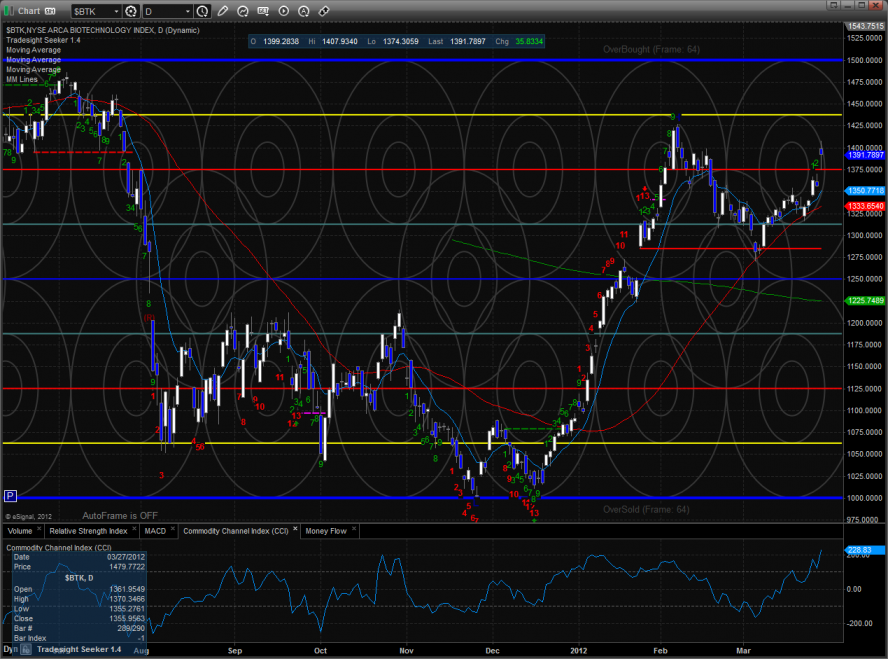Select the pencil drawing tool
The width and height of the screenshot is (888, 659).
coord(222,11)
